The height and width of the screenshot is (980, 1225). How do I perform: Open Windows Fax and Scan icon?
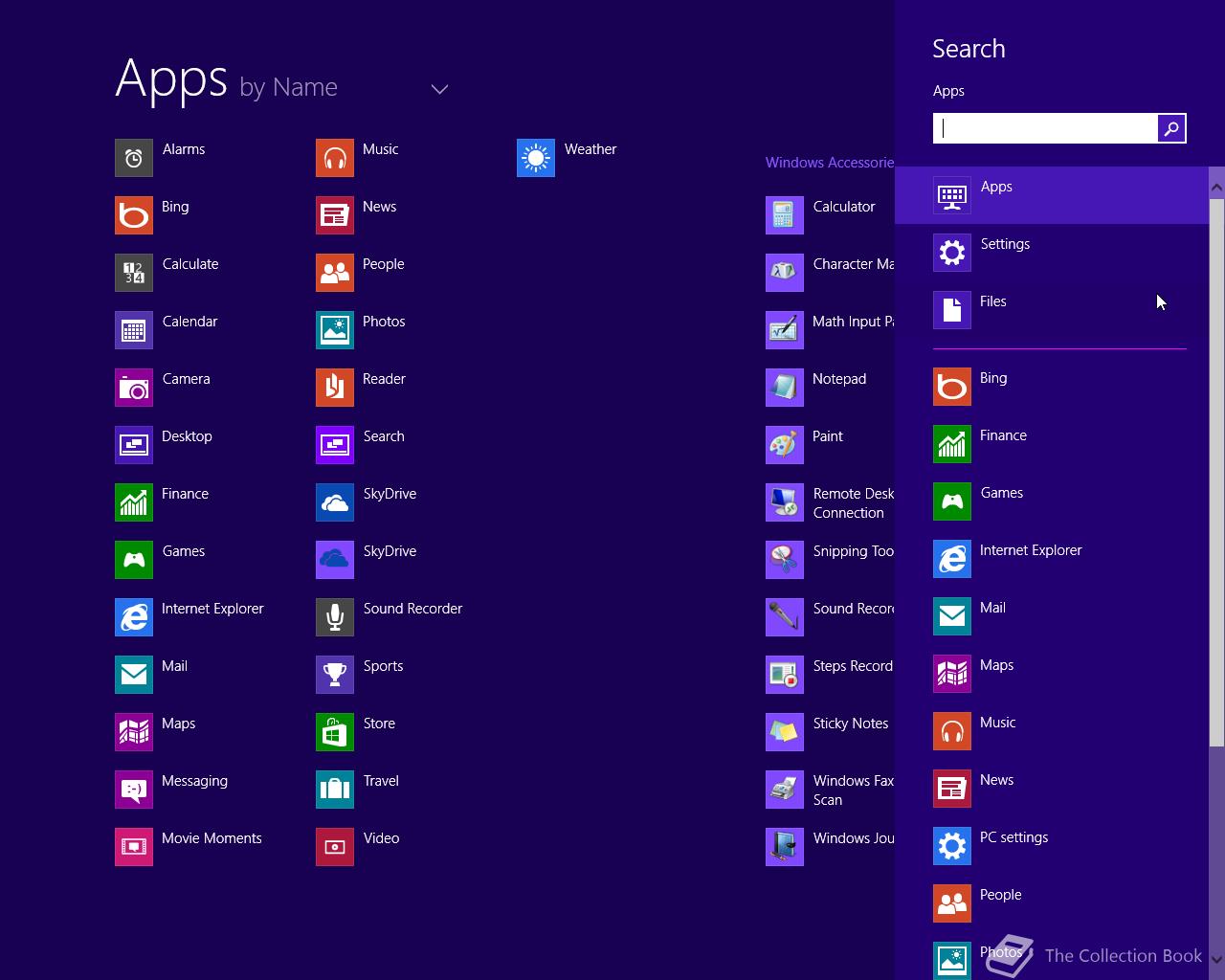(x=785, y=790)
